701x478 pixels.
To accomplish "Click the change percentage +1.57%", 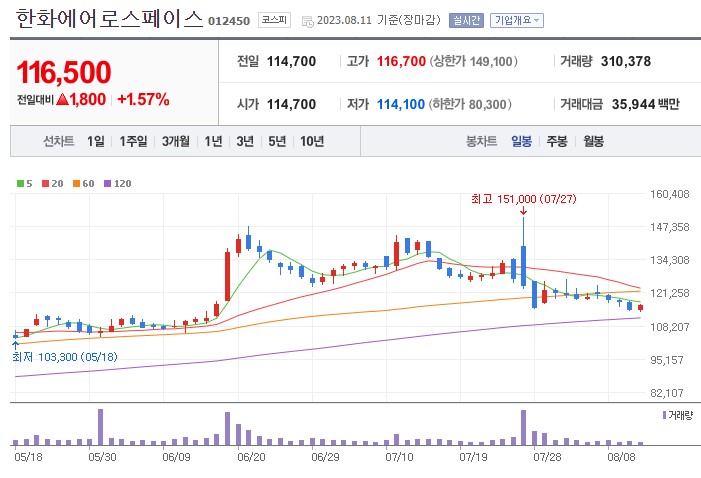I will [x=144, y=99].
